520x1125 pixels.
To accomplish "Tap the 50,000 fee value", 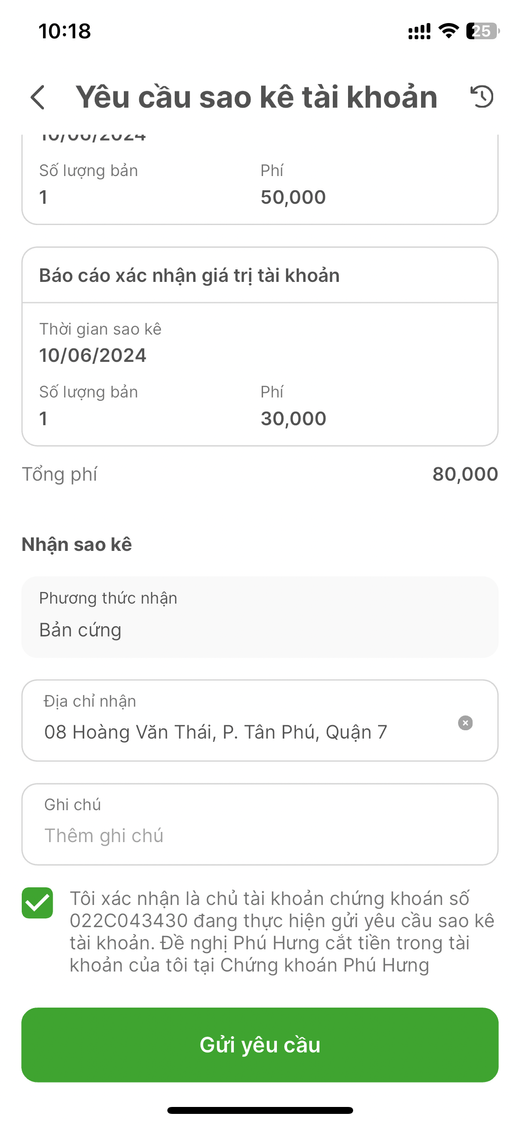I will coord(293,197).
